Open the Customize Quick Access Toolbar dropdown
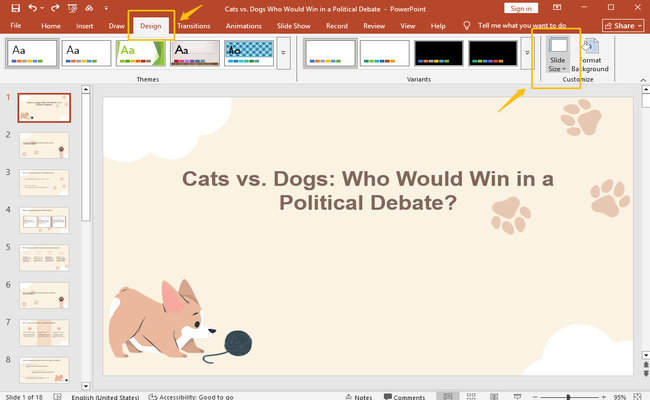 (106, 8)
